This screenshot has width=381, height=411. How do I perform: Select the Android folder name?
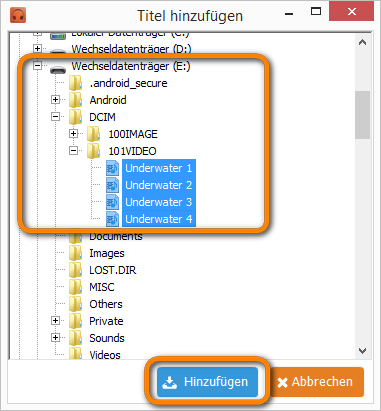pyautogui.click(x=108, y=100)
